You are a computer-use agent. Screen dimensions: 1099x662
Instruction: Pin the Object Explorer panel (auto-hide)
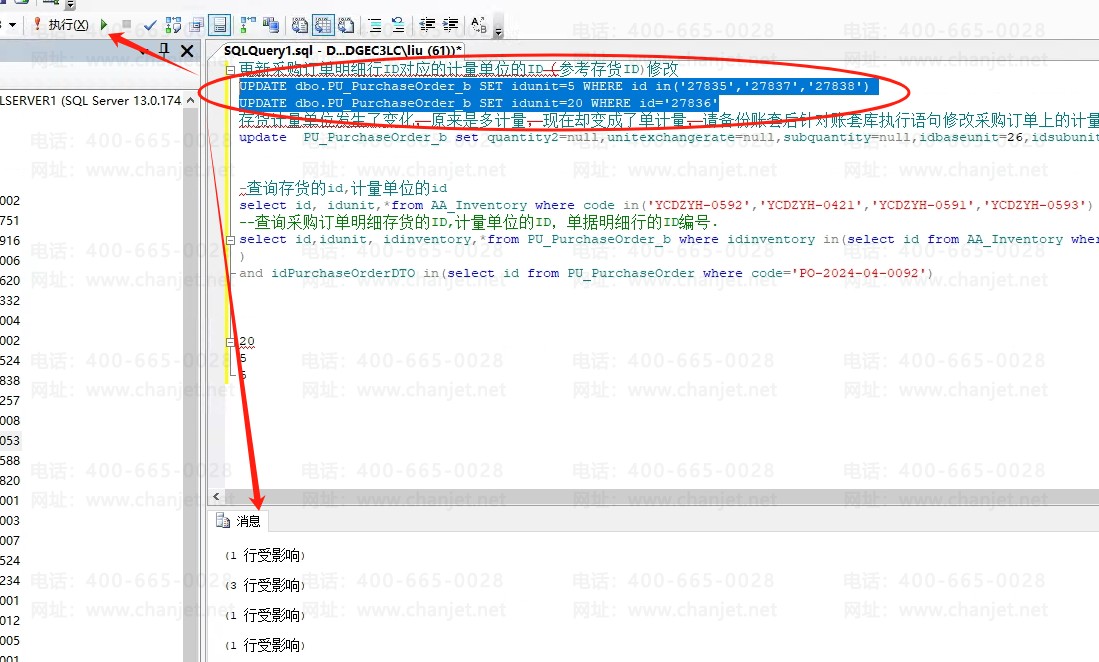pos(164,50)
